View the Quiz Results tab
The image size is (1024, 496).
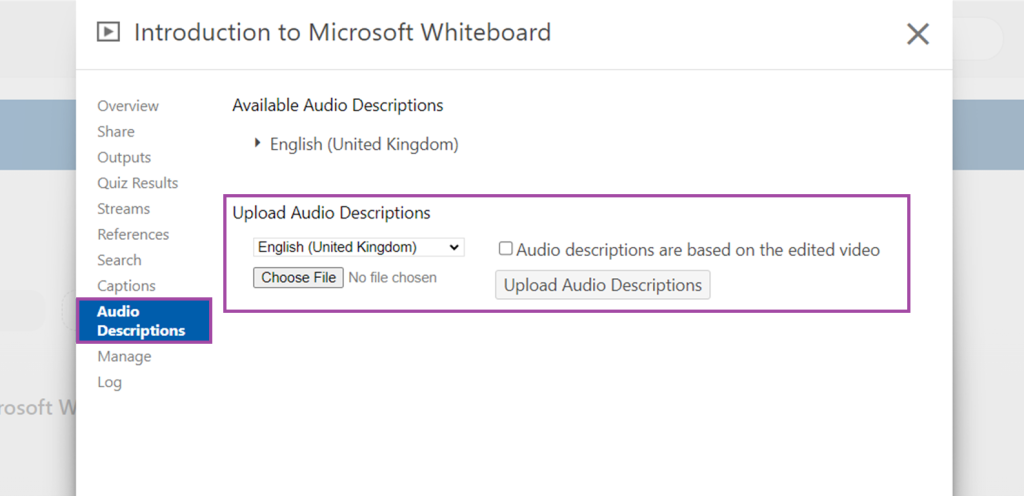(x=138, y=183)
